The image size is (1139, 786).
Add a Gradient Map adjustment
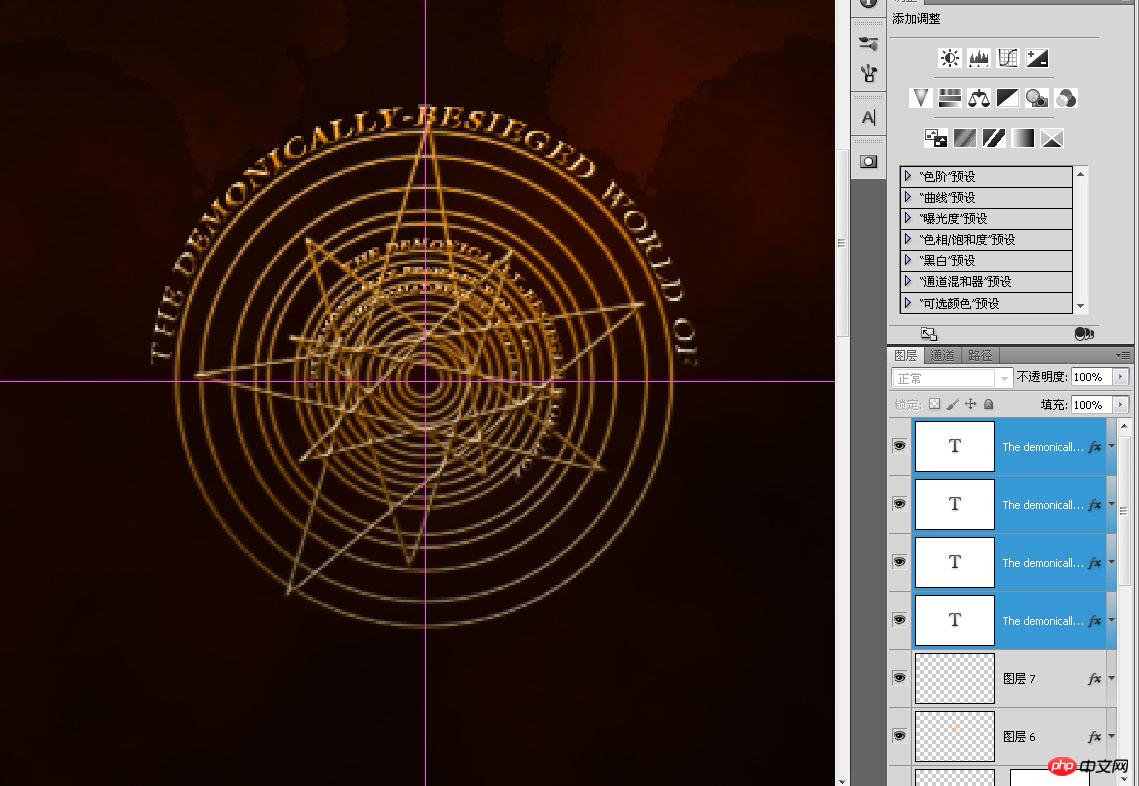pyautogui.click(x=1023, y=138)
